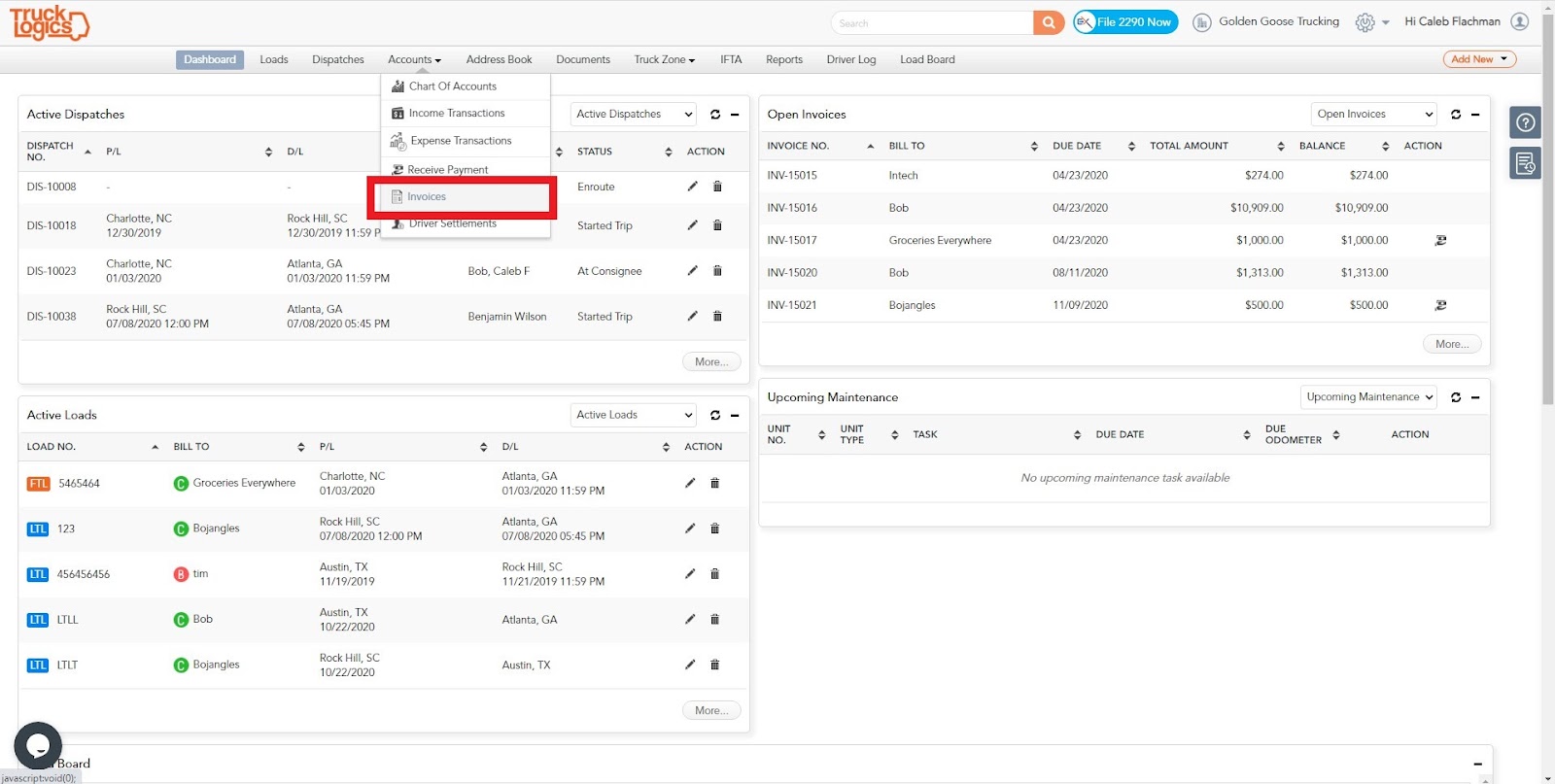Refresh the Open Invoices panel
Image resolution: width=1555 pixels, height=784 pixels.
1456,115
